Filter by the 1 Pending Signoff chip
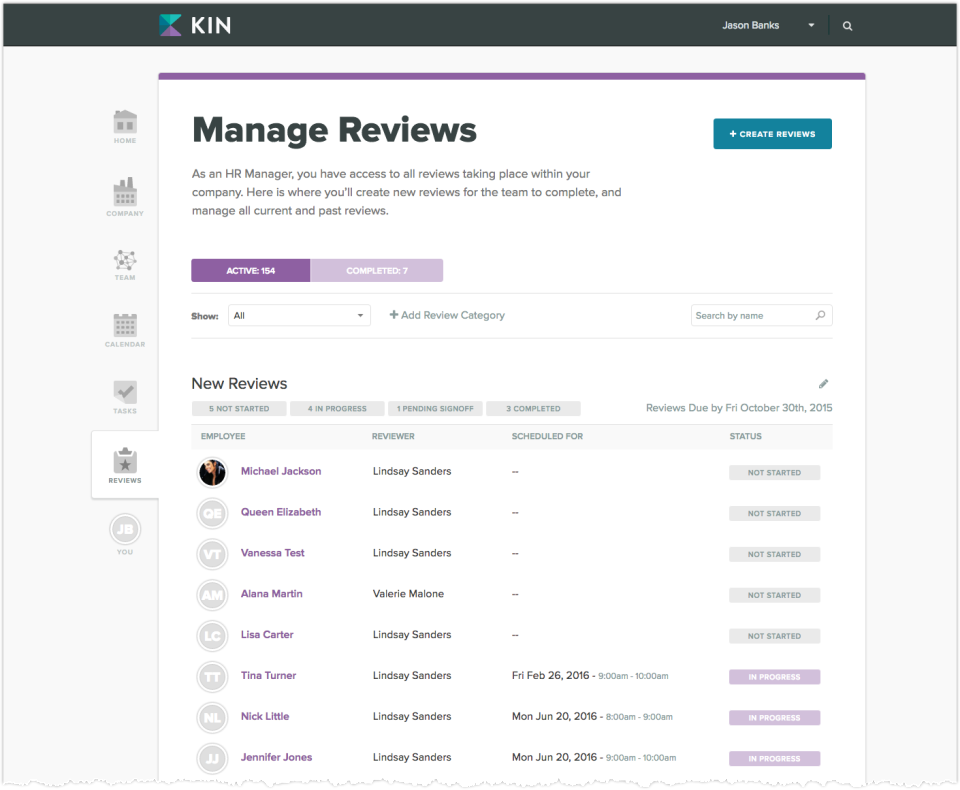960x790 pixels. [435, 408]
